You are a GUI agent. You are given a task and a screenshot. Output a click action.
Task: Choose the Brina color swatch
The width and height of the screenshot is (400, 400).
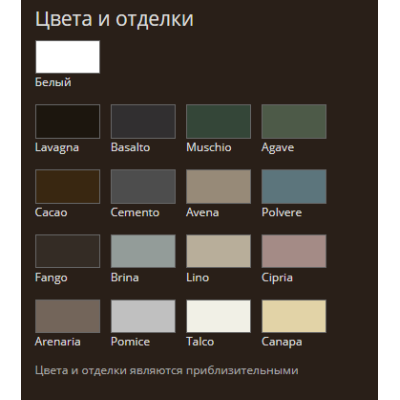click(x=143, y=251)
